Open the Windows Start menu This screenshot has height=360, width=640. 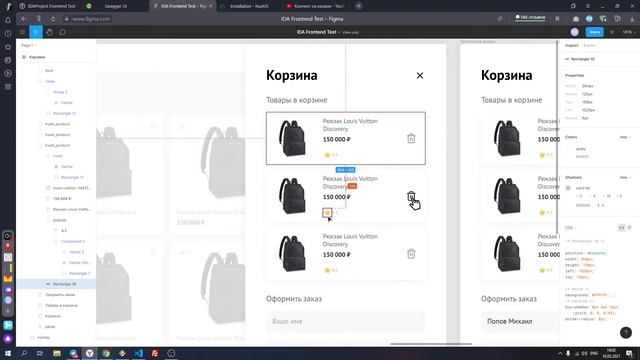pos(8,353)
